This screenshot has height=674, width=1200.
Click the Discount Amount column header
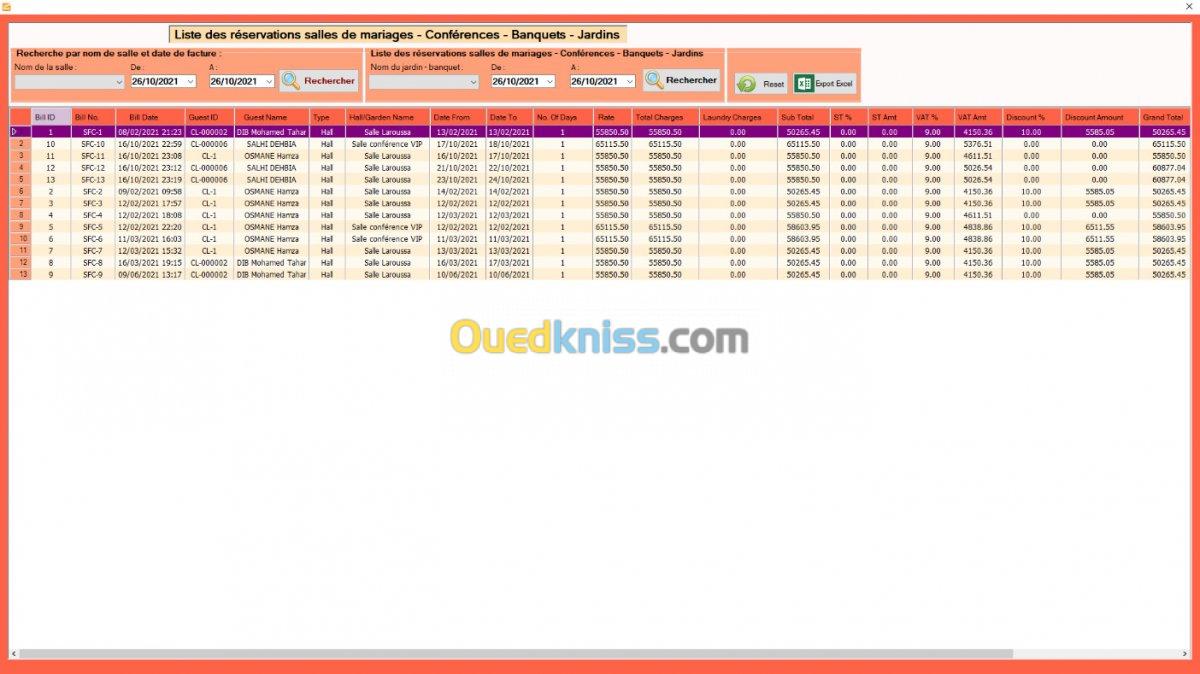pyautogui.click(x=1099, y=117)
